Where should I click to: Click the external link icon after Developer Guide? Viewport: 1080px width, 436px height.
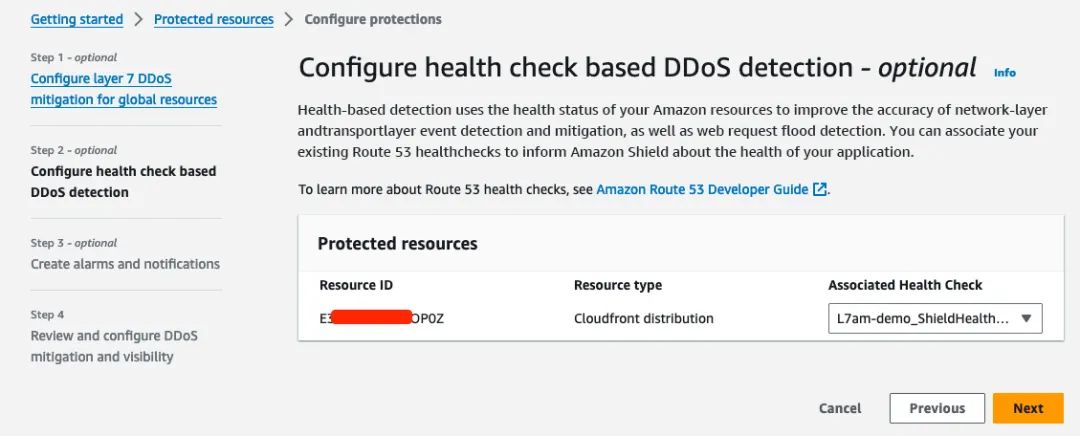[820, 189]
